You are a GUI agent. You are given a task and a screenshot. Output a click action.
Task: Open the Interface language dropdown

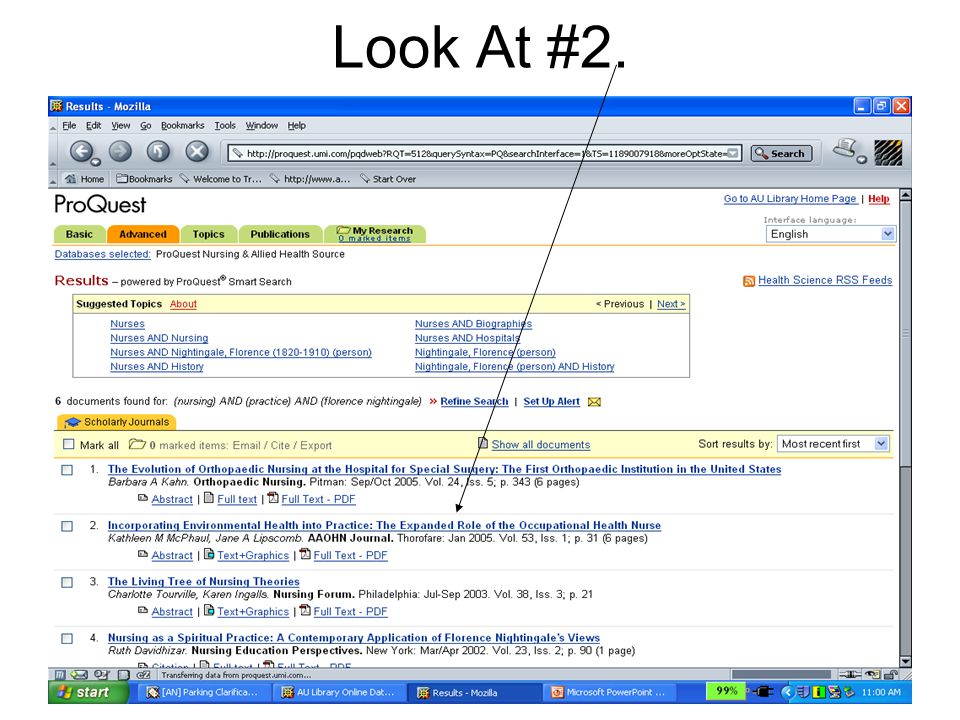pyautogui.click(x=831, y=234)
